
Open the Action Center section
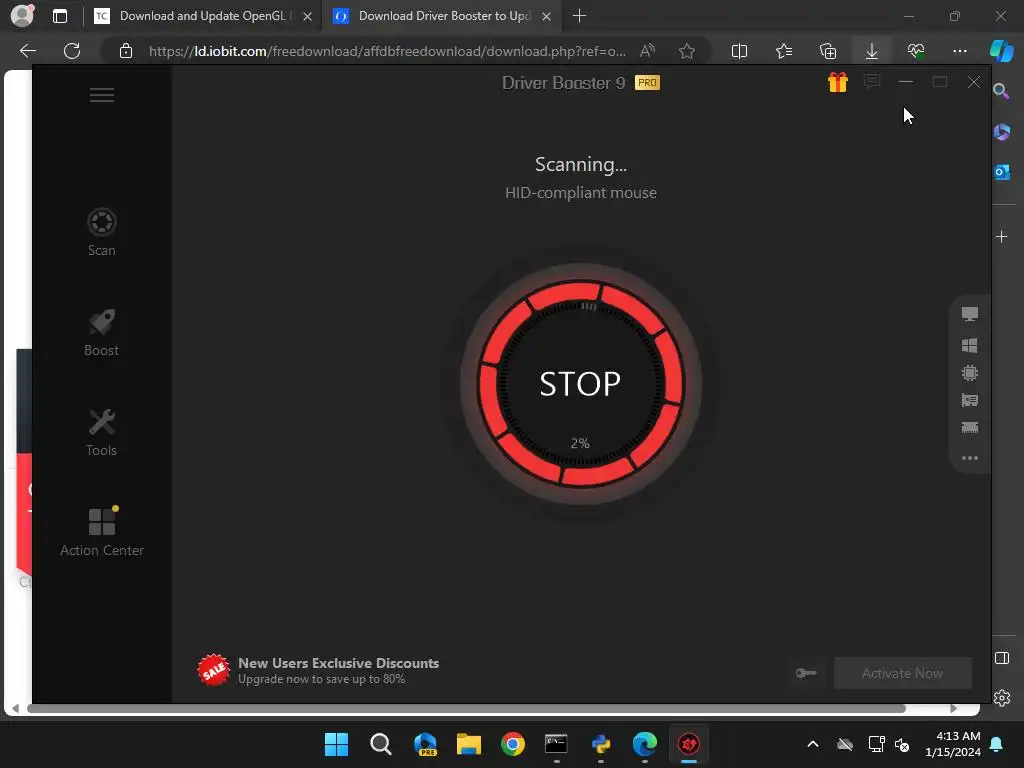coord(101,532)
